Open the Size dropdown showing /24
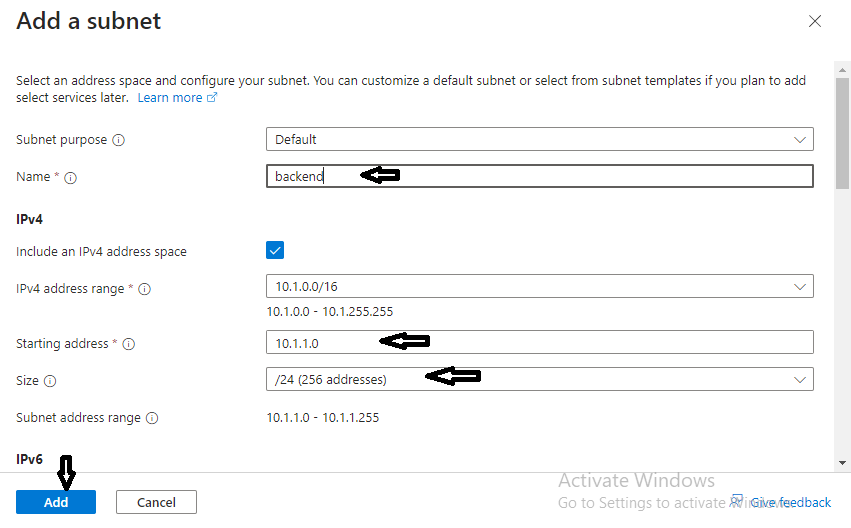Image resolution: width=851 pixels, height=528 pixels. point(539,380)
